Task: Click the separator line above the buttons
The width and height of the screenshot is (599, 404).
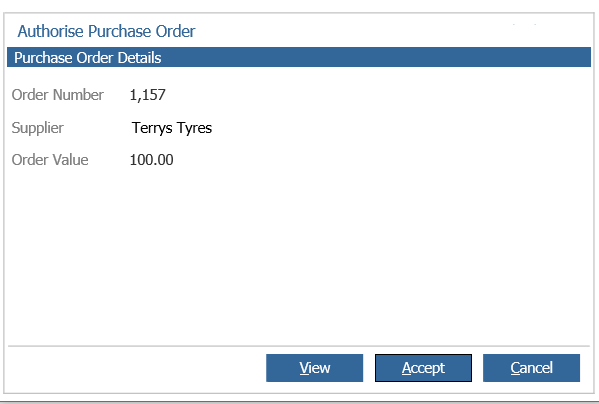Action: tap(299, 346)
